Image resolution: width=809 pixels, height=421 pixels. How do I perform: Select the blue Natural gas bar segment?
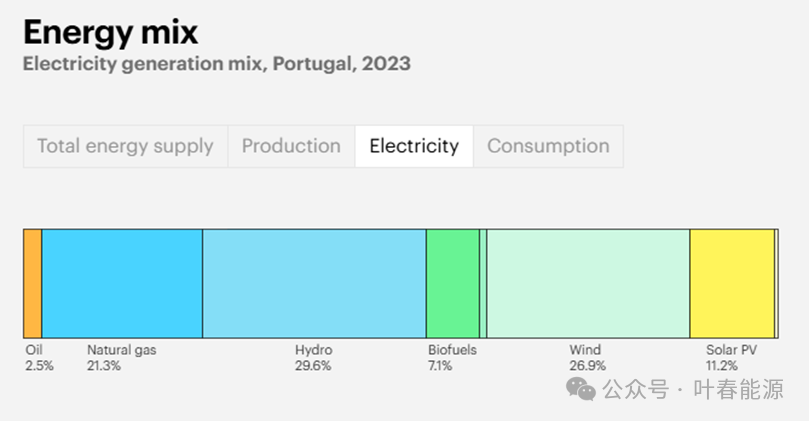(122, 284)
